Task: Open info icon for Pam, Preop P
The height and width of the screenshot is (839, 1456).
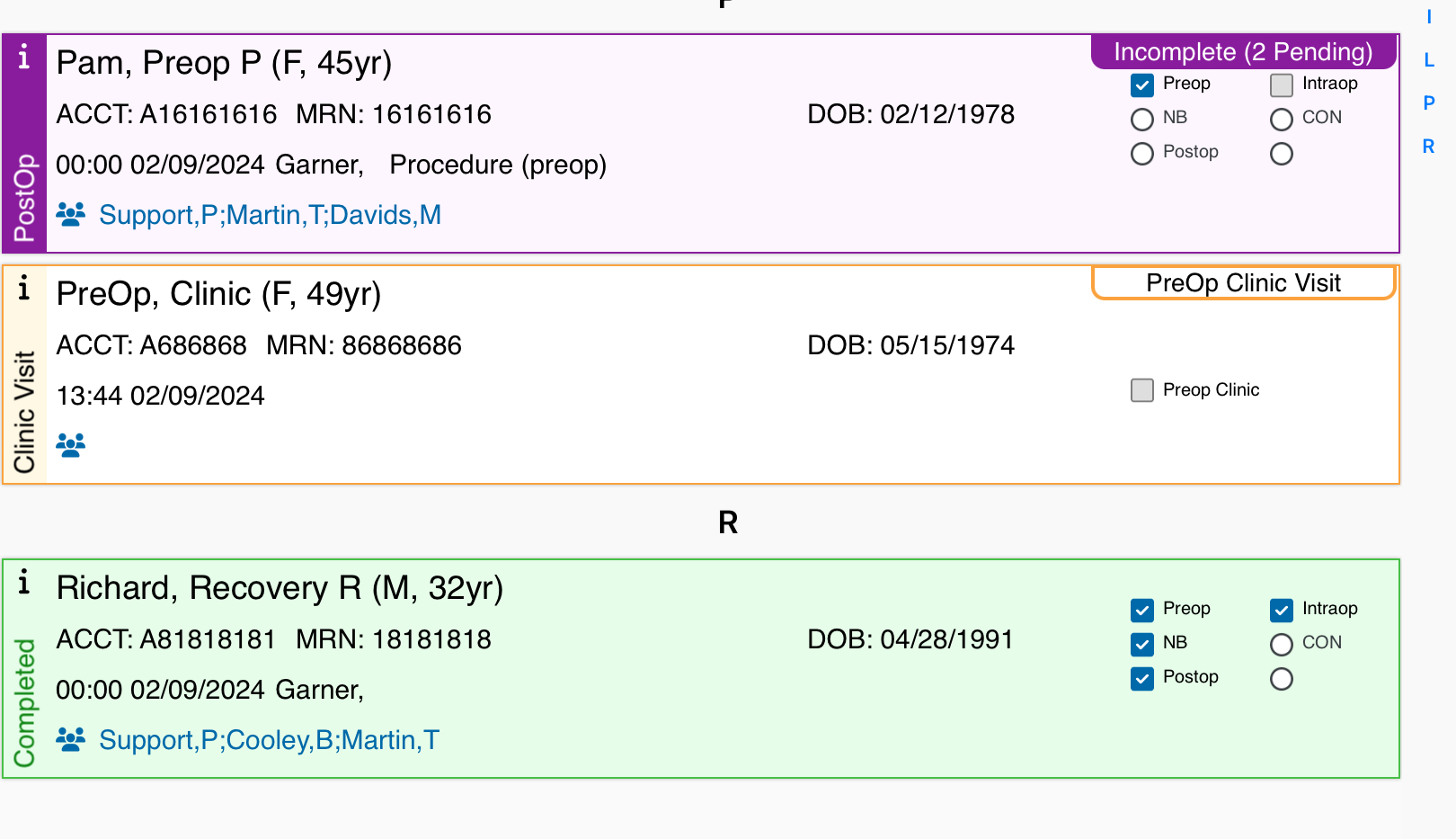Action: 24,58
